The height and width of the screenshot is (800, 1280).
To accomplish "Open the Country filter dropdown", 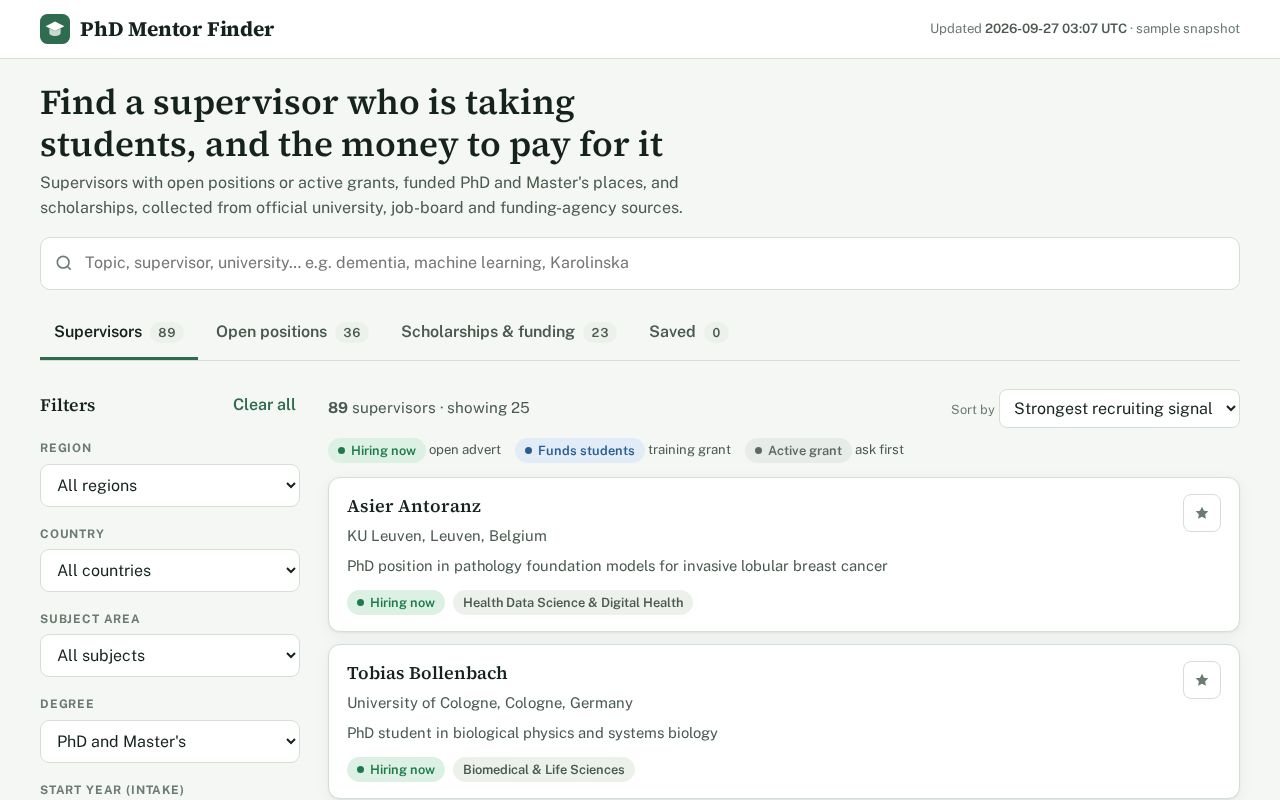I will point(170,570).
